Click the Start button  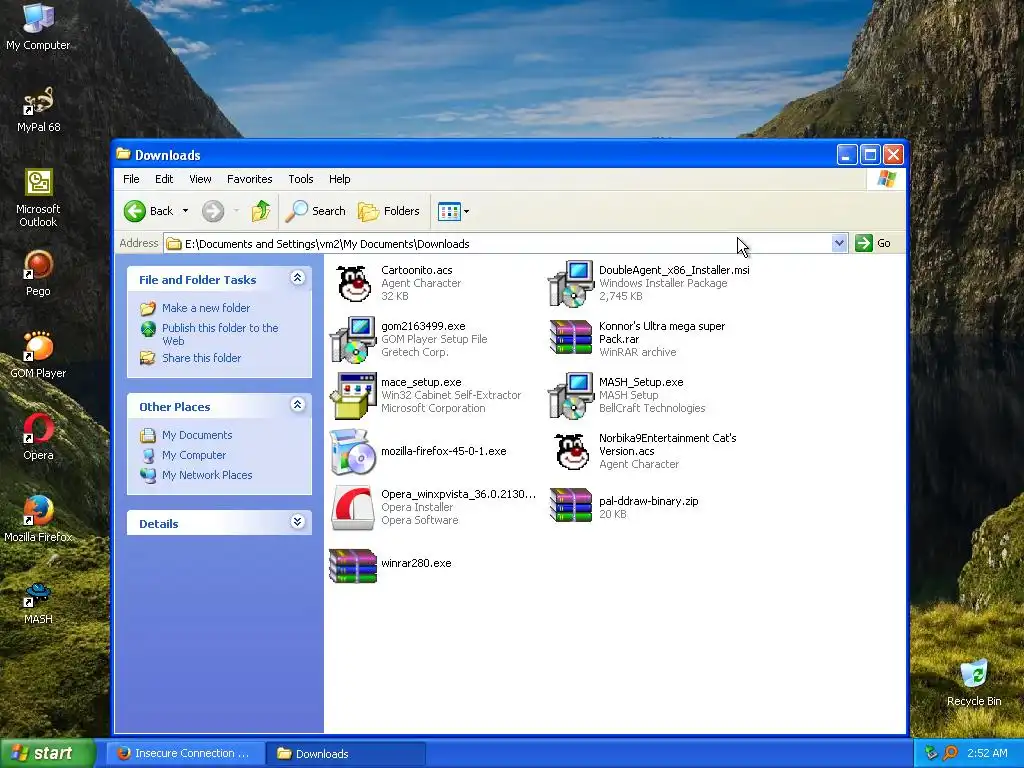coord(47,753)
